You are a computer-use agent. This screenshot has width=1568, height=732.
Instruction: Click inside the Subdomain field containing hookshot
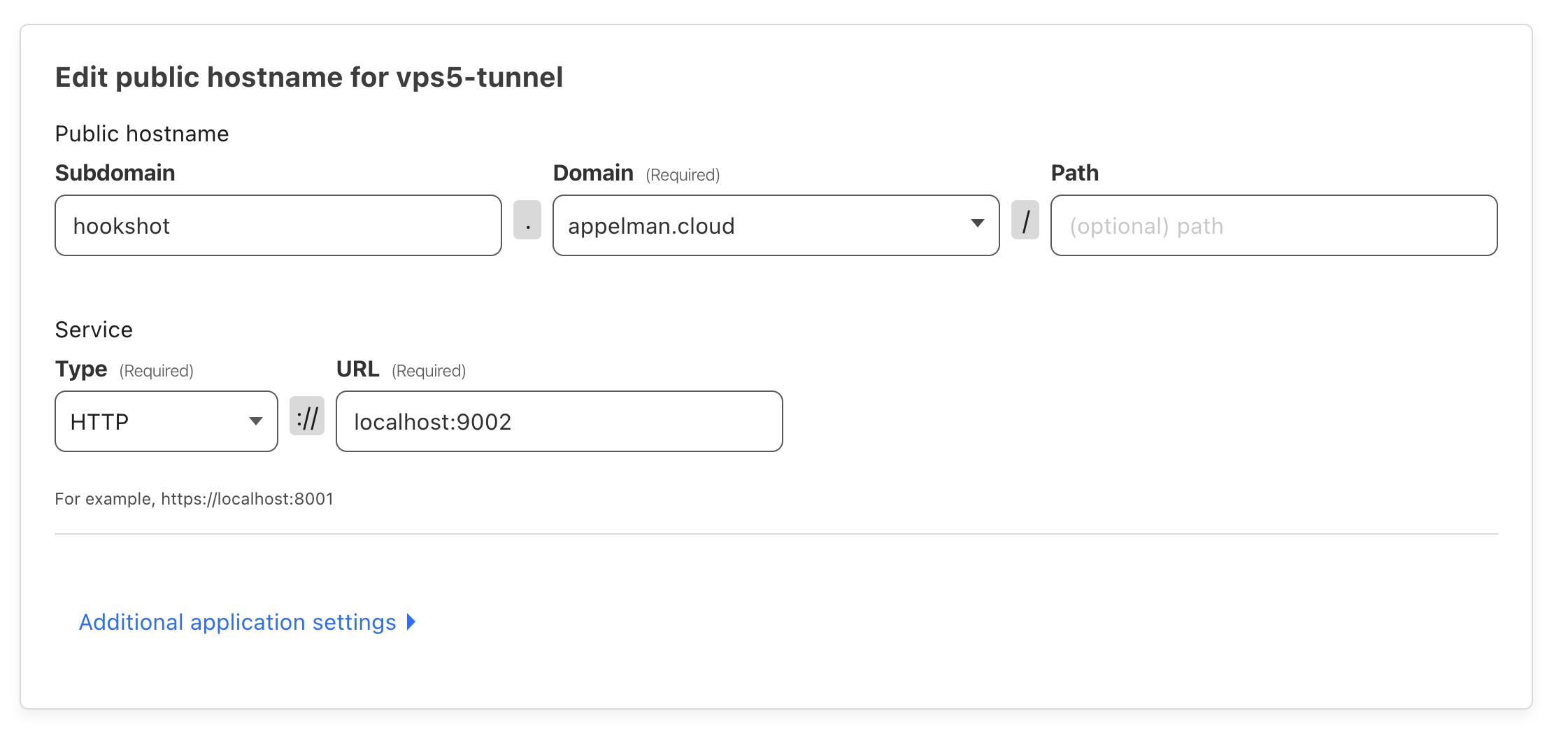click(277, 225)
